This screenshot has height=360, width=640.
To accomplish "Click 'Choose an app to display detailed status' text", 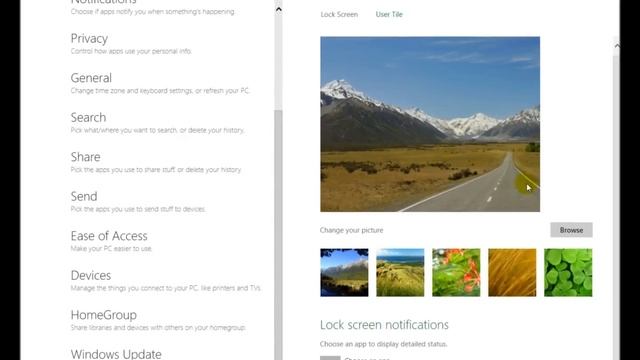I will click(x=383, y=344).
